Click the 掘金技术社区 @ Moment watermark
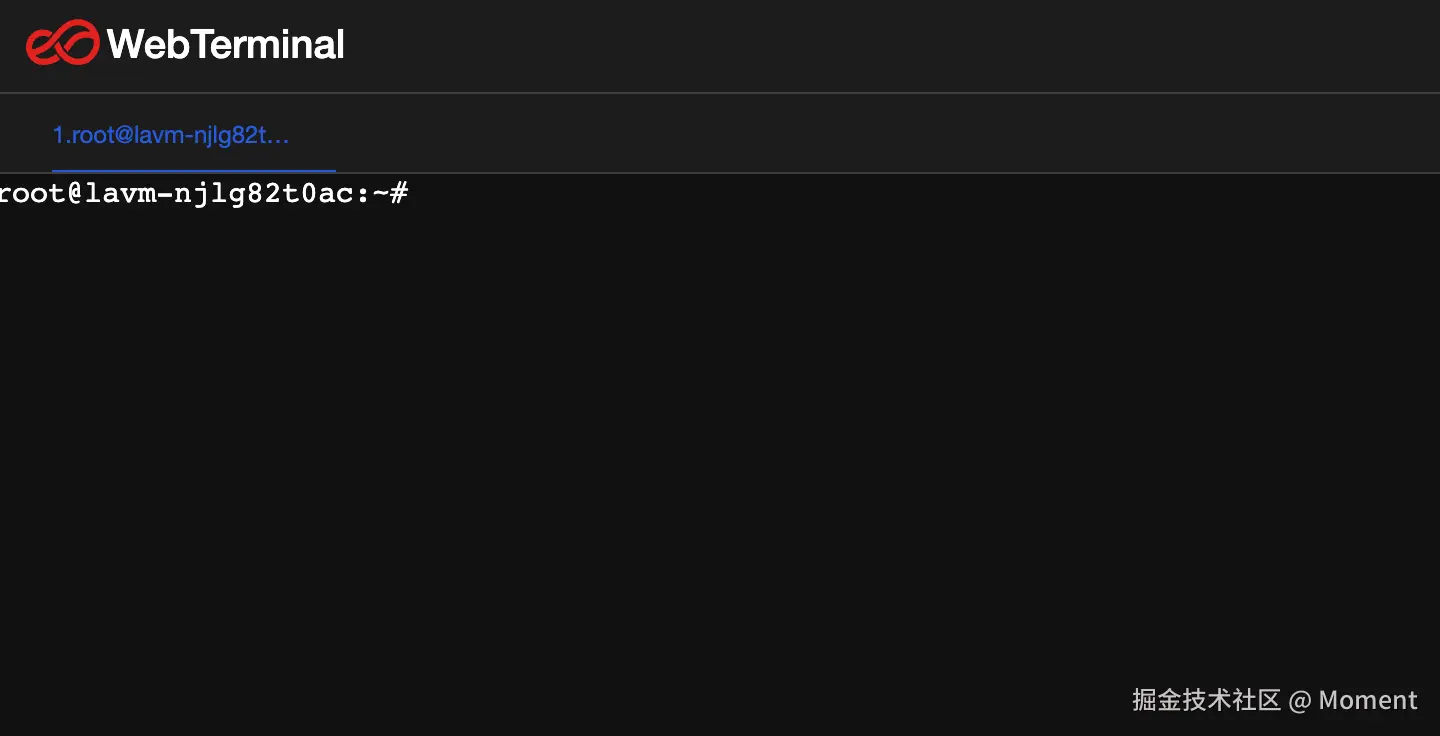 click(1274, 700)
